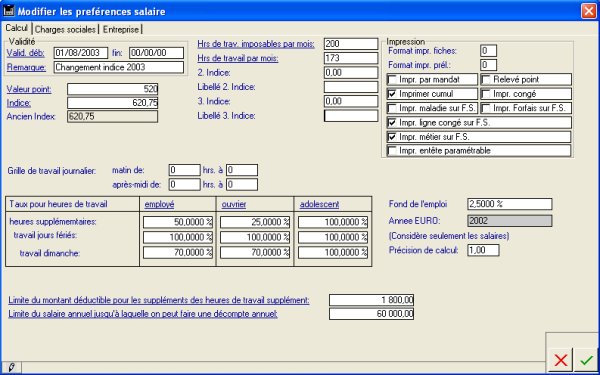This screenshot has height=375, width=600.
Task: Click ouvrier heures supplémentaires rate field
Action: coord(255,222)
